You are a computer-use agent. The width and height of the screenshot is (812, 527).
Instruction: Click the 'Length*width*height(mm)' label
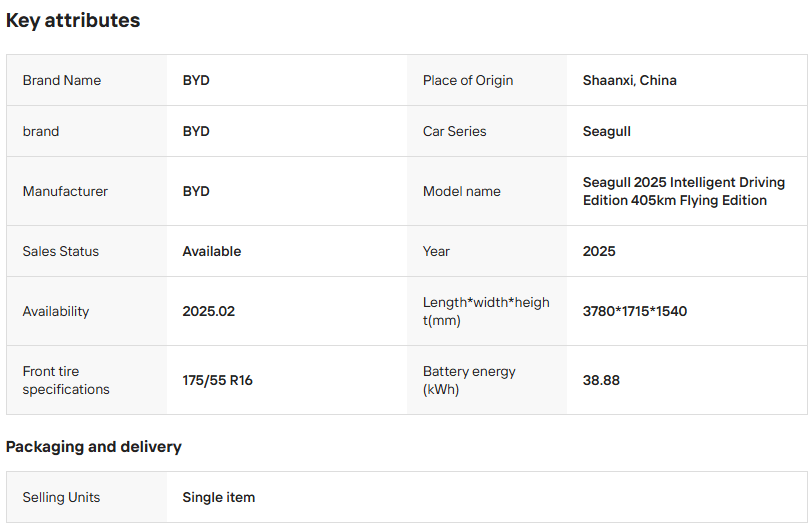[x=486, y=311]
